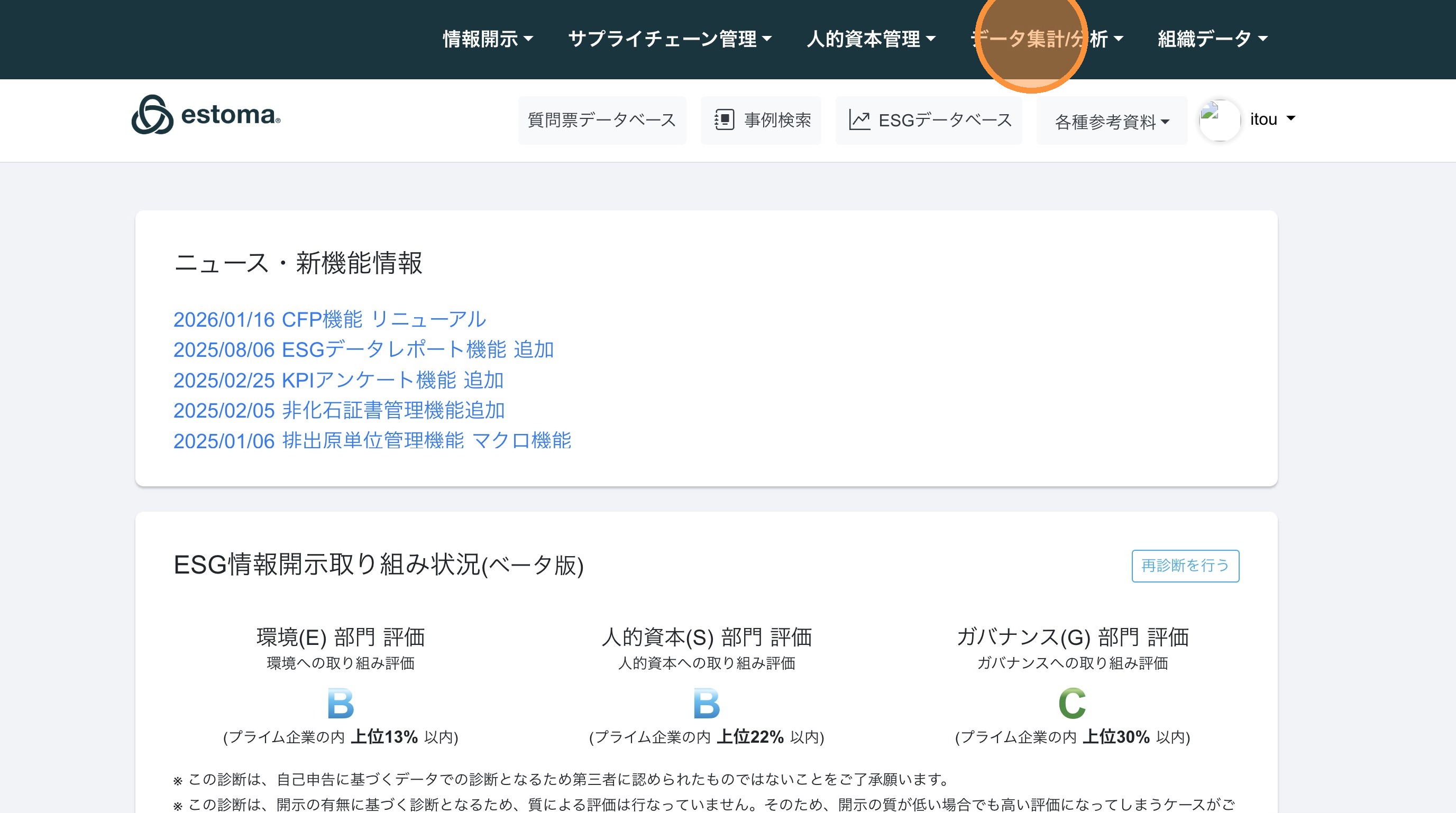The image size is (1456, 813).
Task: Click the 事例検索 notebook icon
Action: (x=724, y=120)
